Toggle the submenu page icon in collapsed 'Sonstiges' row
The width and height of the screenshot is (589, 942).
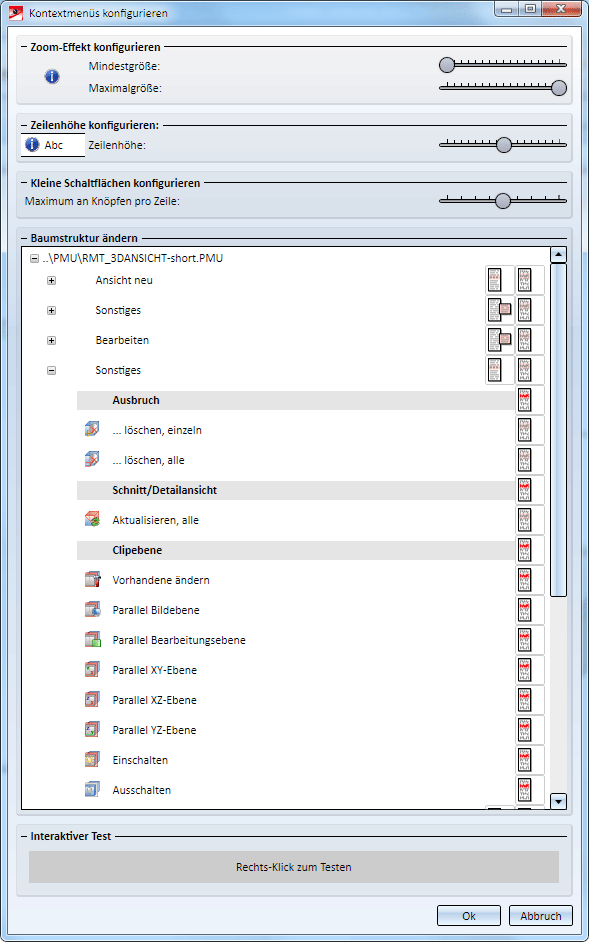[x=500, y=310]
